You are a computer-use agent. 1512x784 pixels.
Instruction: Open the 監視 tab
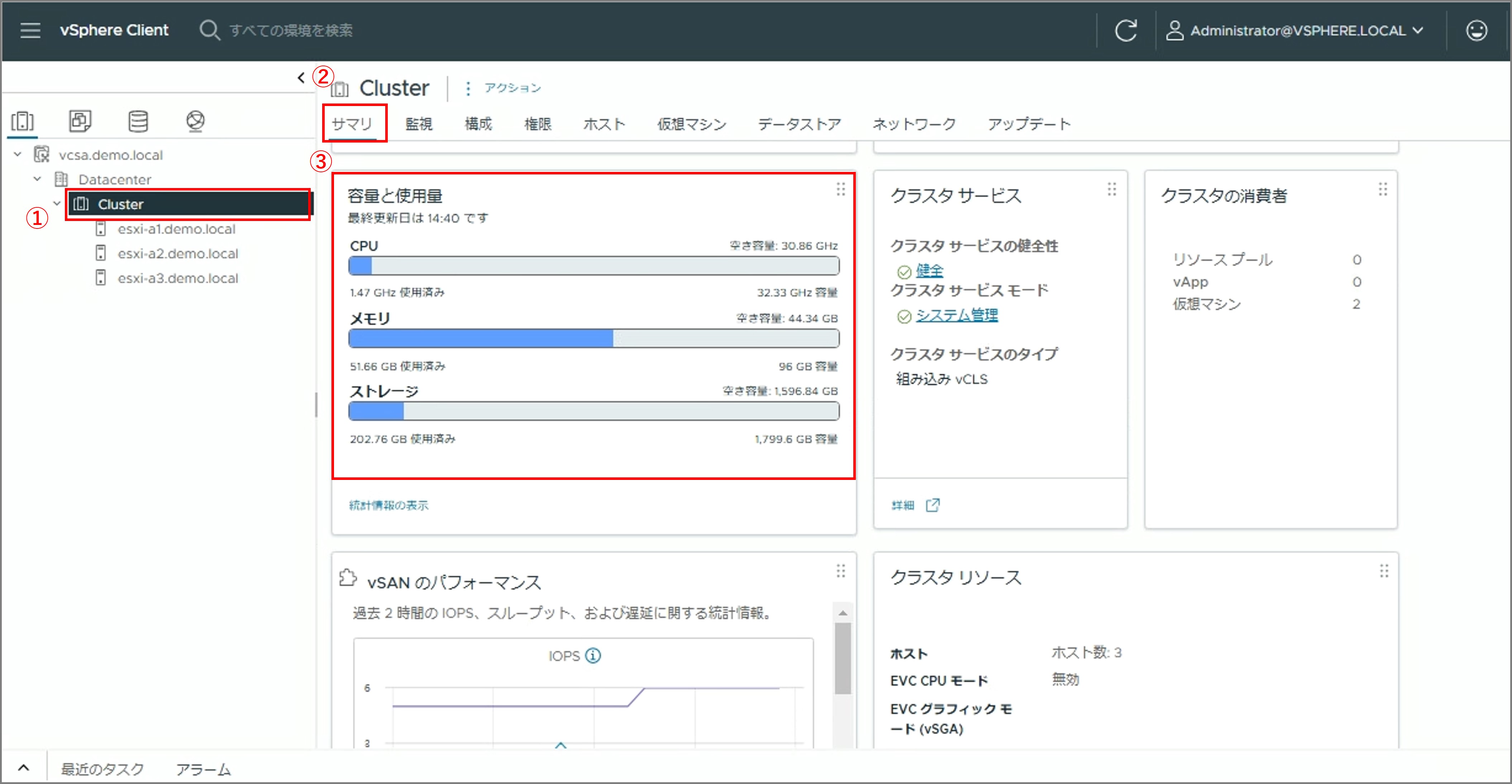coord(419,124)
